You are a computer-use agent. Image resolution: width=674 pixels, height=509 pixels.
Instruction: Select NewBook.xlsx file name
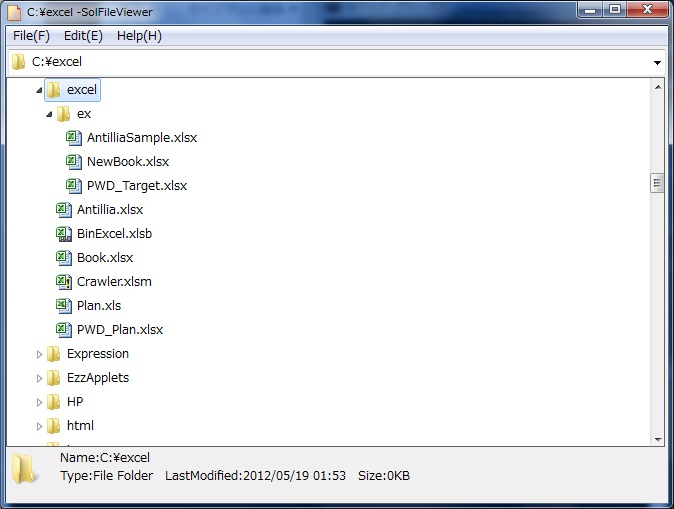[x=128, y=162]
